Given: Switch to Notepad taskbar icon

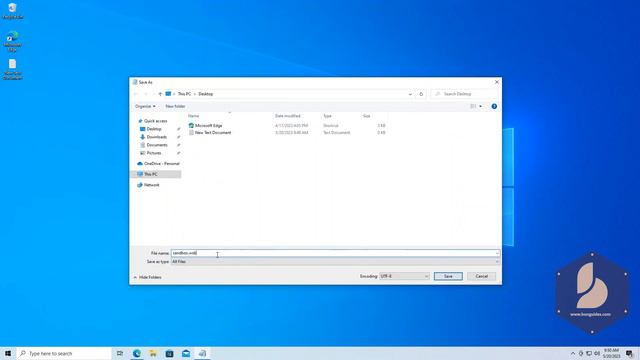Looking at the screenshot, I should tap(202, 353).
